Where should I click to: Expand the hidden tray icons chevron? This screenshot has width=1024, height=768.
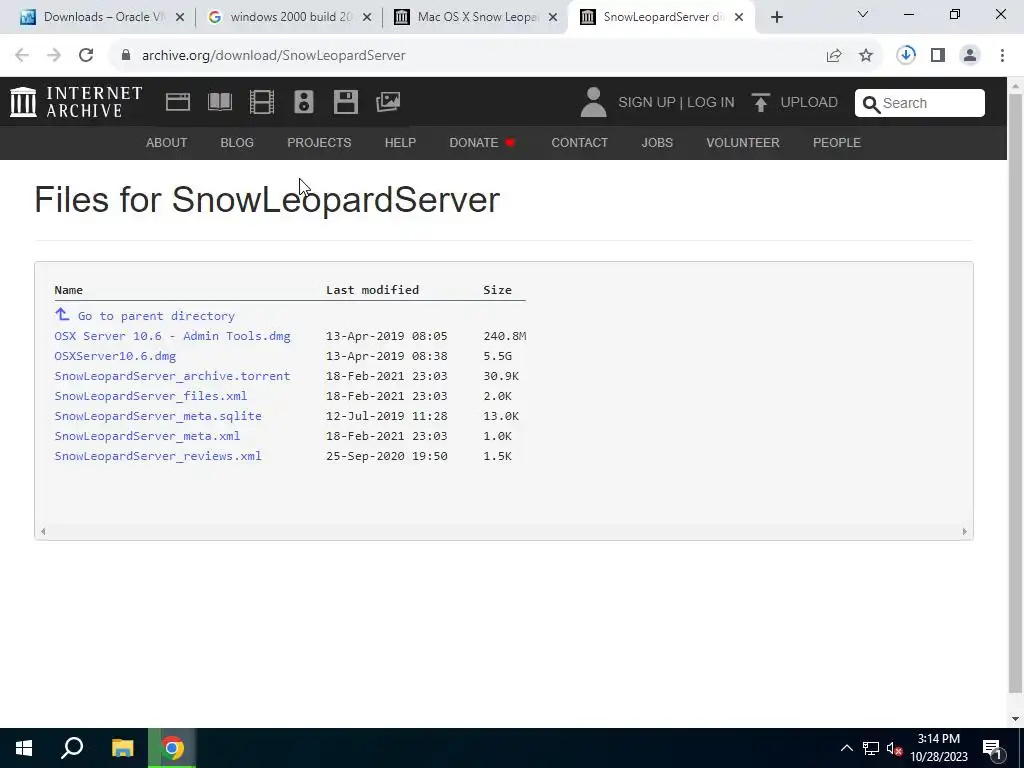pyautogui.click(x=846, y=748)
